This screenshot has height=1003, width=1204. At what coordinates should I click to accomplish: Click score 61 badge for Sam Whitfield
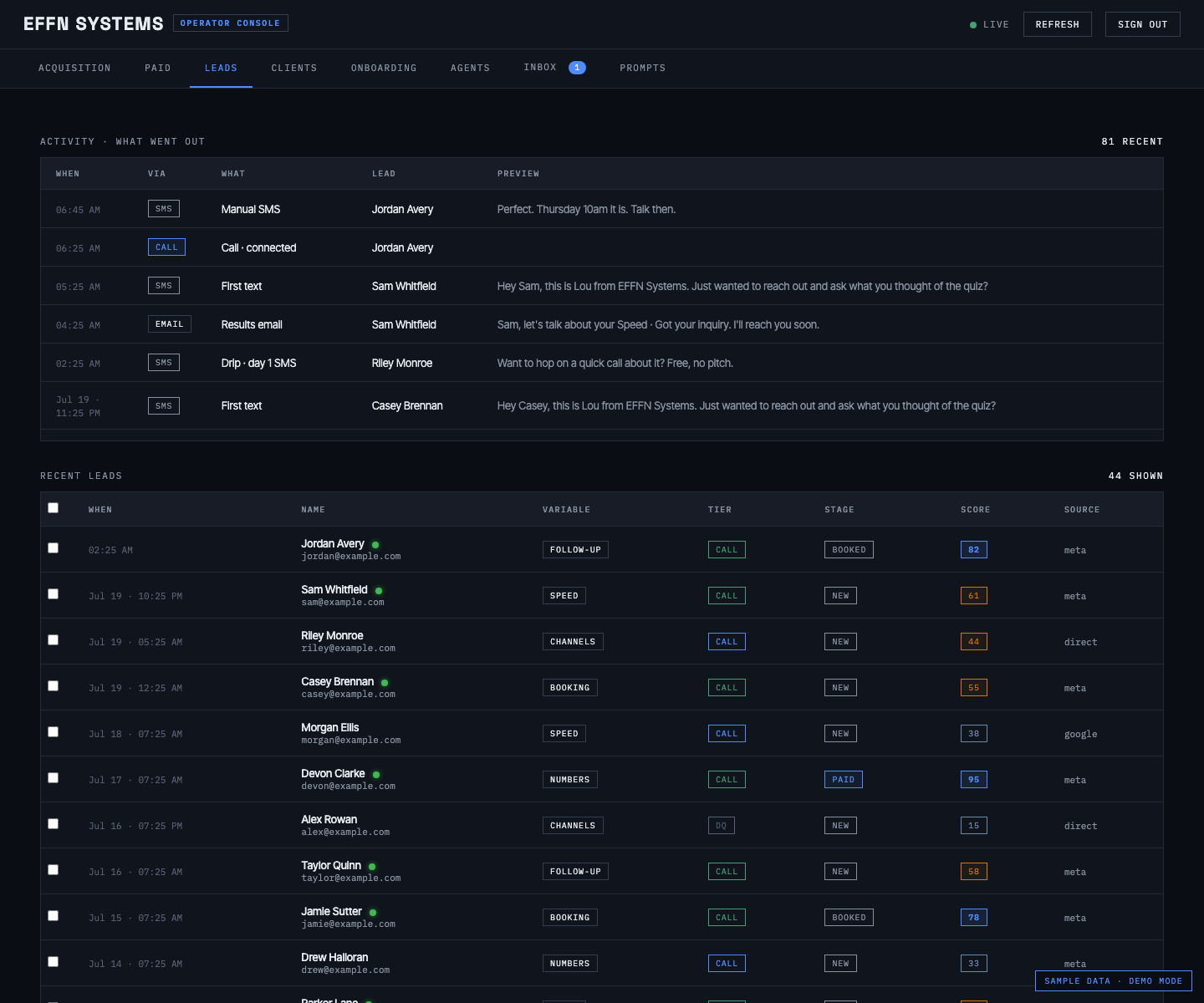(x=974, y=596)
